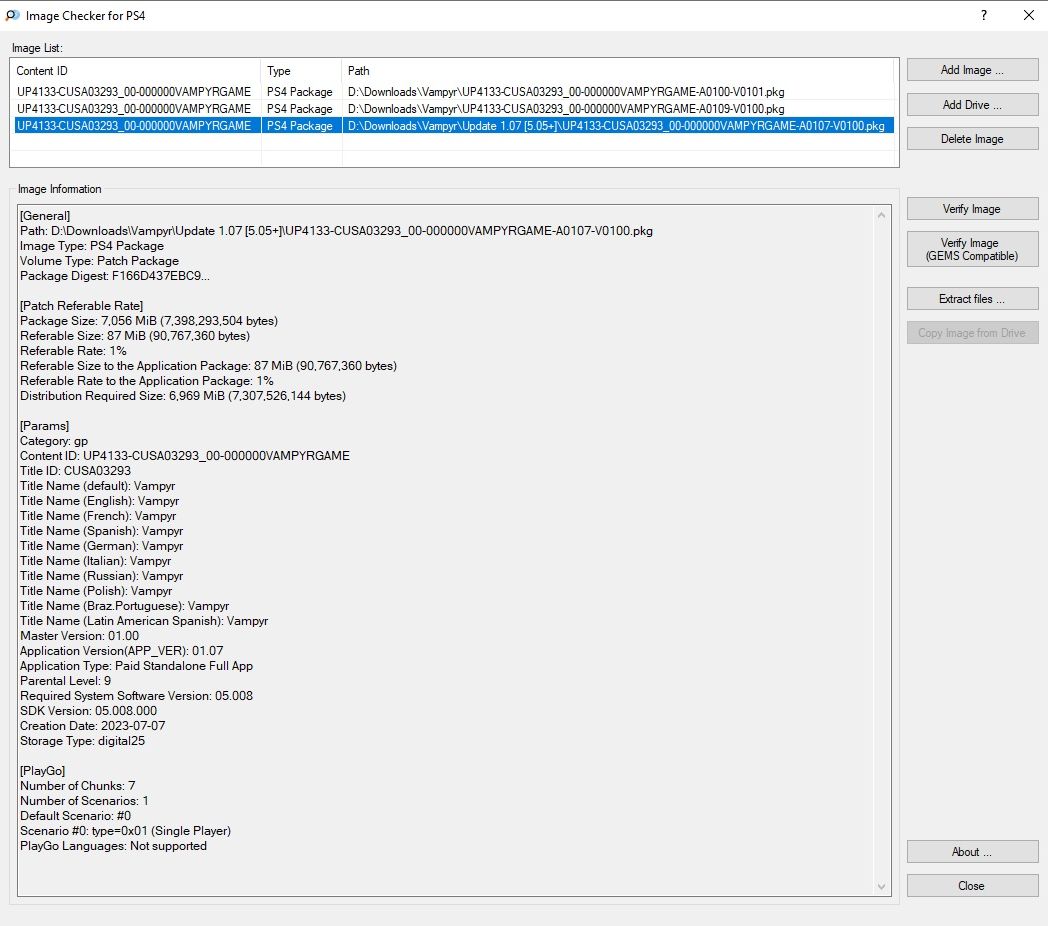Sort the list by Content ID column header
1048x926 pixels.
(x=135, y=71)
